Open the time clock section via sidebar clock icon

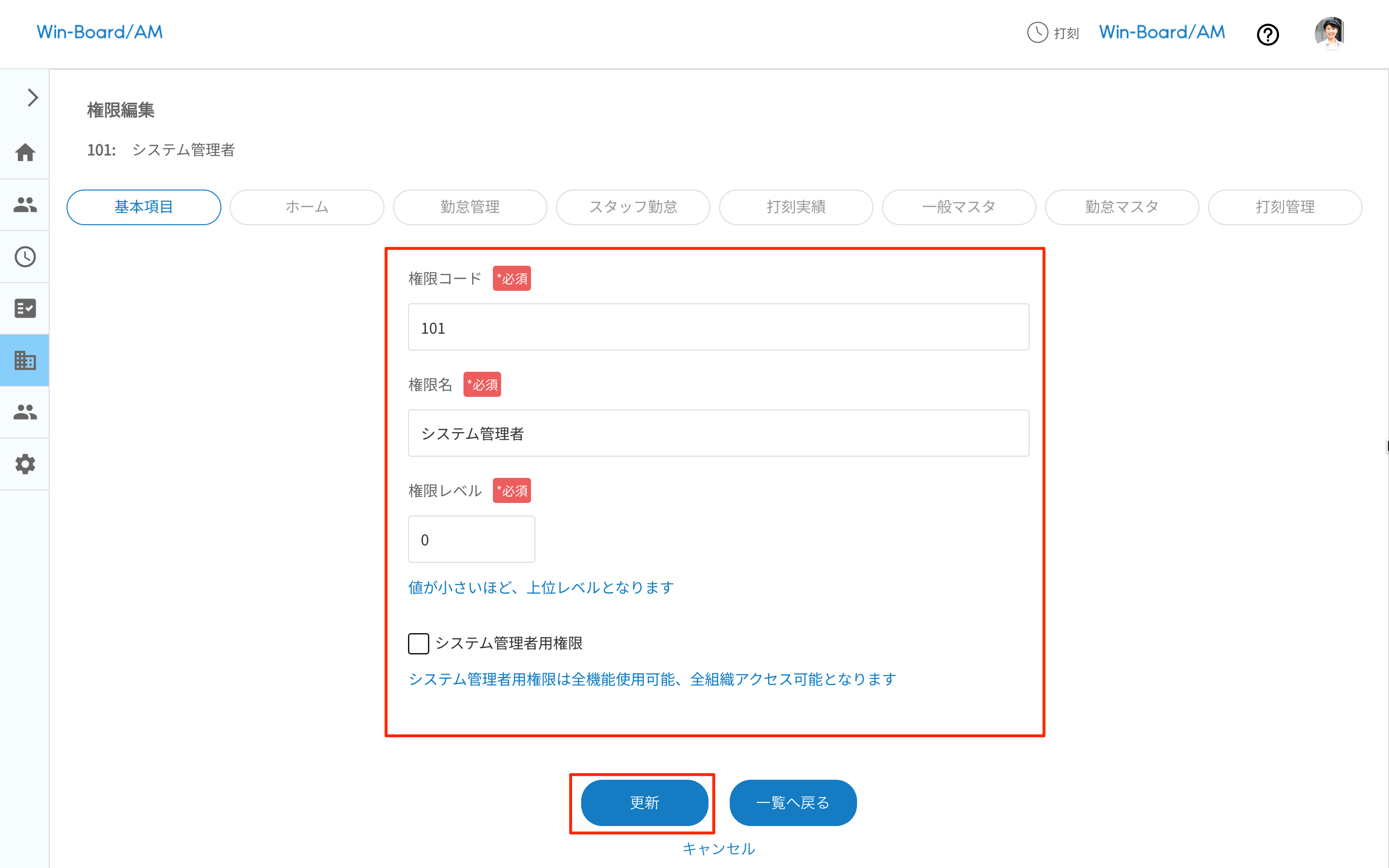pos(25,257)
